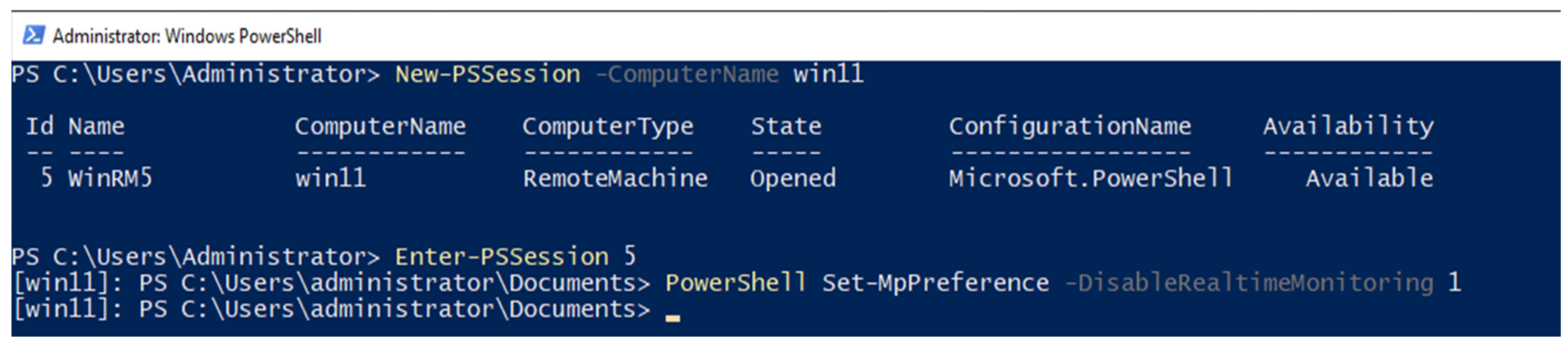
Task: Click the ConfigurationName column header
Action: tap(1070, 127)
